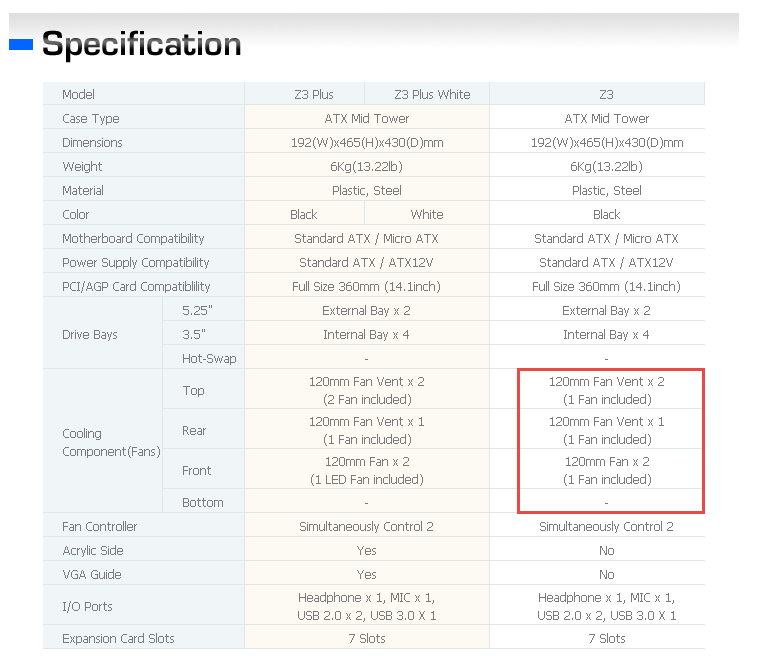This screenshot has height=672, width=760.
Task: Click the White color cell
Action: pos(427,214)
